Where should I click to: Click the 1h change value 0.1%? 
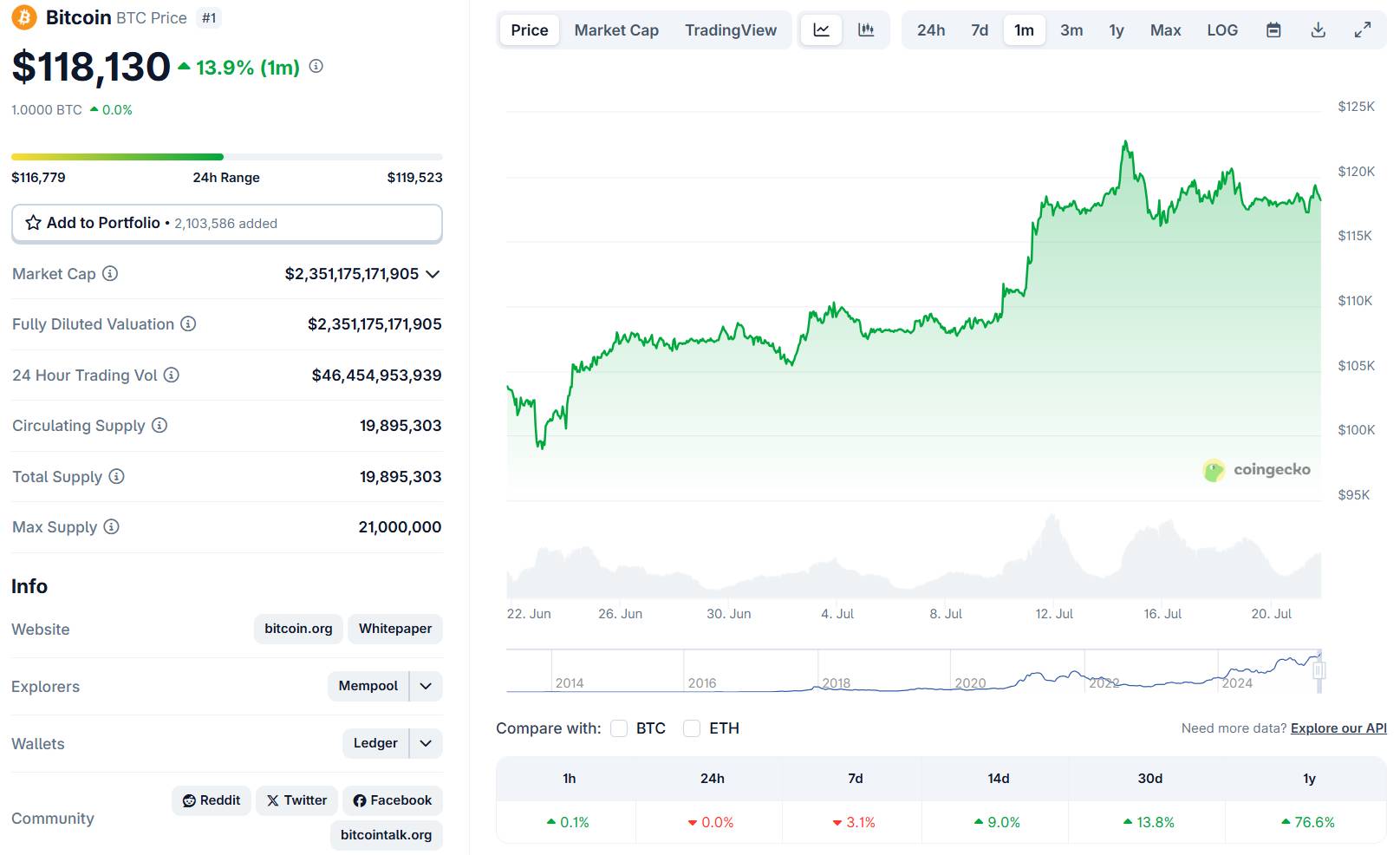click(x=568, y=822)
